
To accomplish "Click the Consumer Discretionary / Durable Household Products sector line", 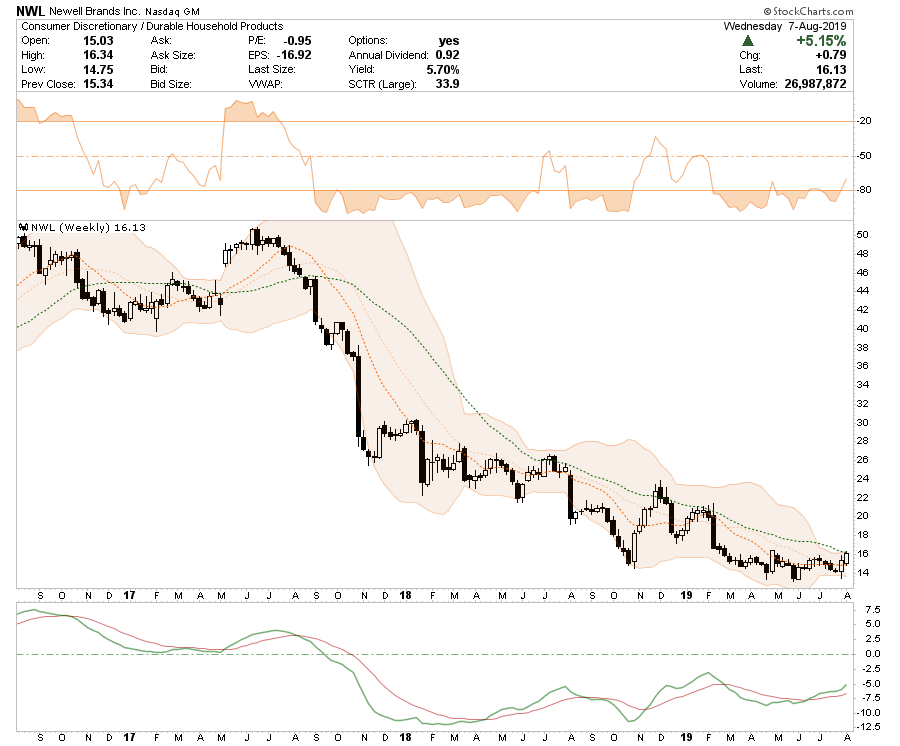I will click(x=152, y=26).
